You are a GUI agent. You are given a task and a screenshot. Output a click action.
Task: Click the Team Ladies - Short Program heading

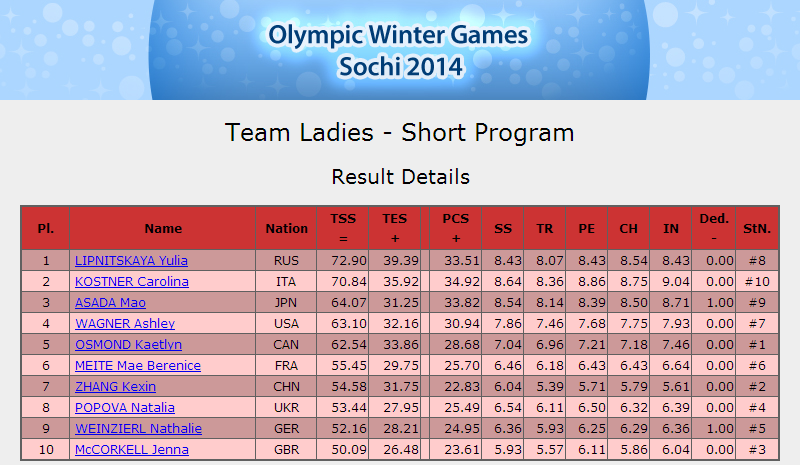pos(399,133)
